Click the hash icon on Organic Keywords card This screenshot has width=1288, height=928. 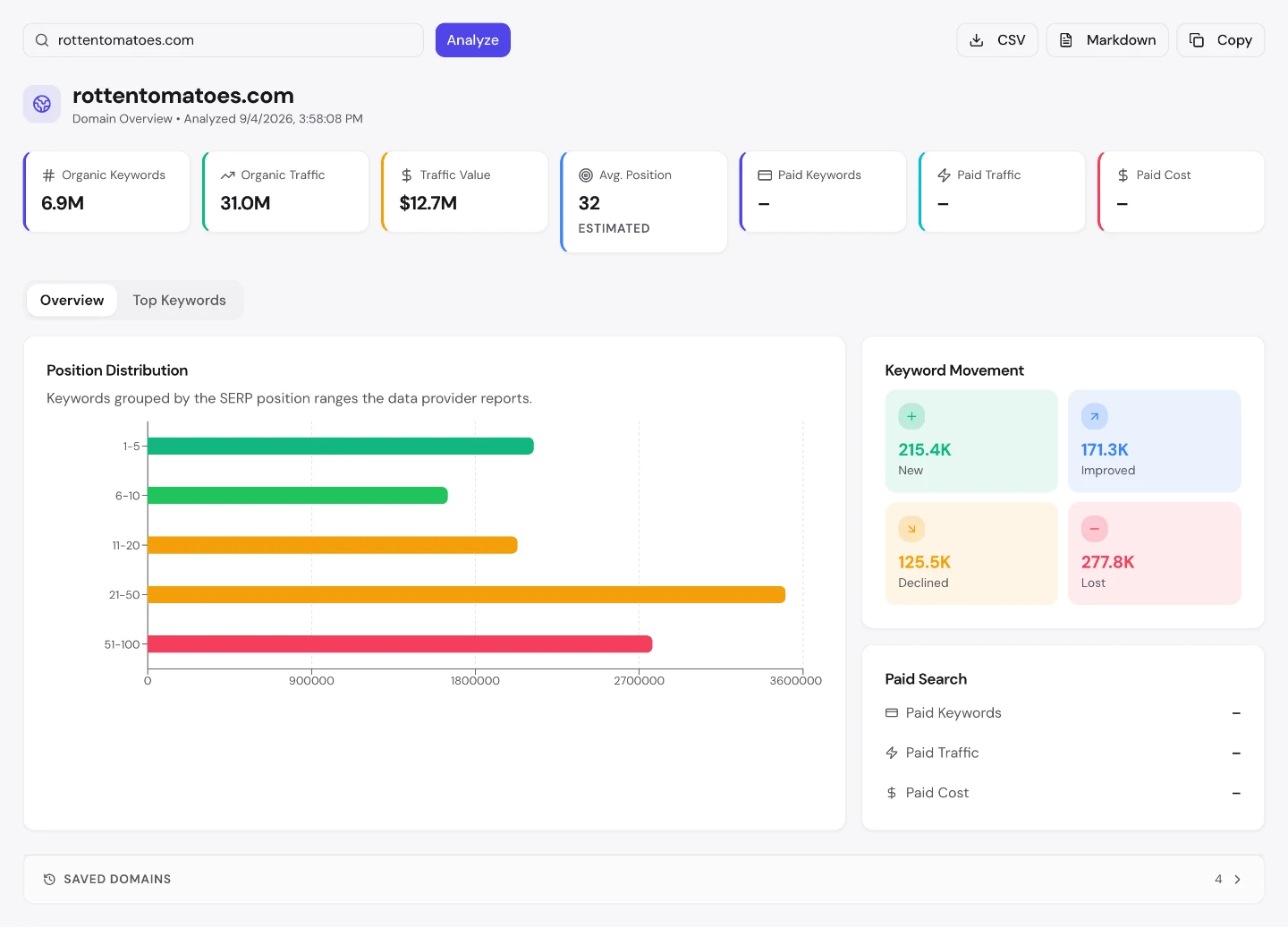click(49, 175)
